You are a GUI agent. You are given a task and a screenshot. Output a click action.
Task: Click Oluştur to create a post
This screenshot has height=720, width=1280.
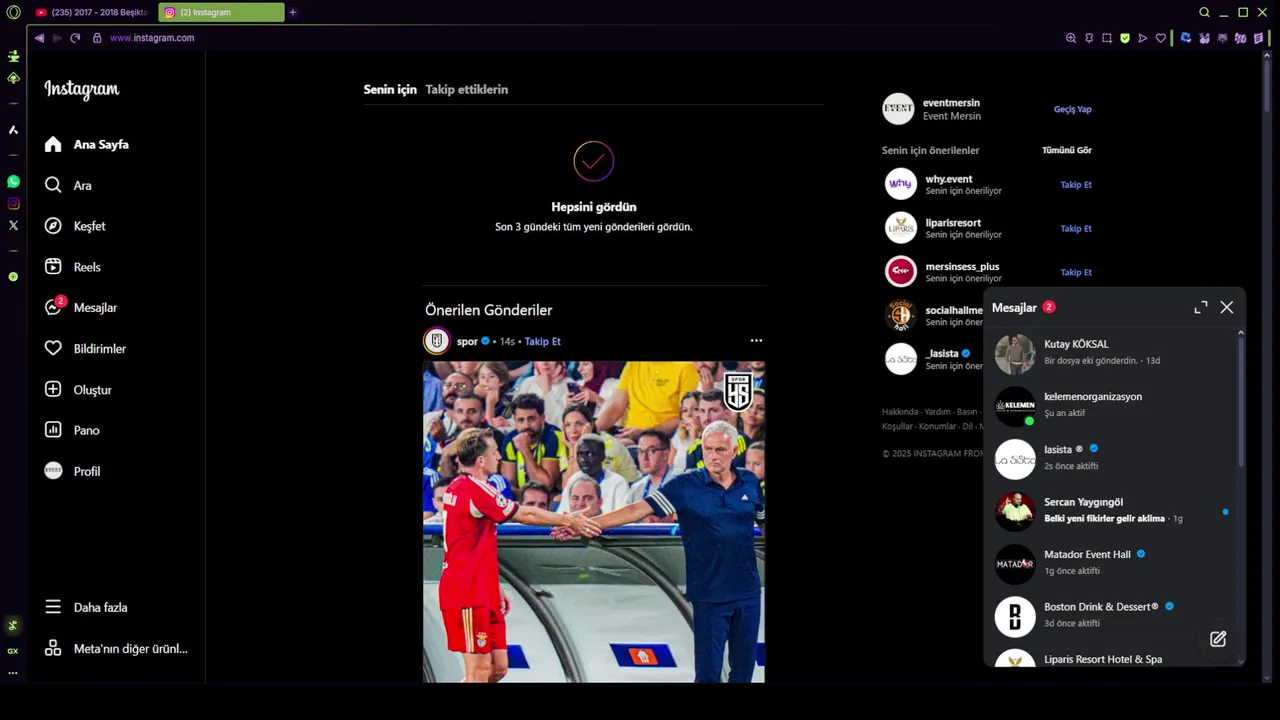click(78, 390)
